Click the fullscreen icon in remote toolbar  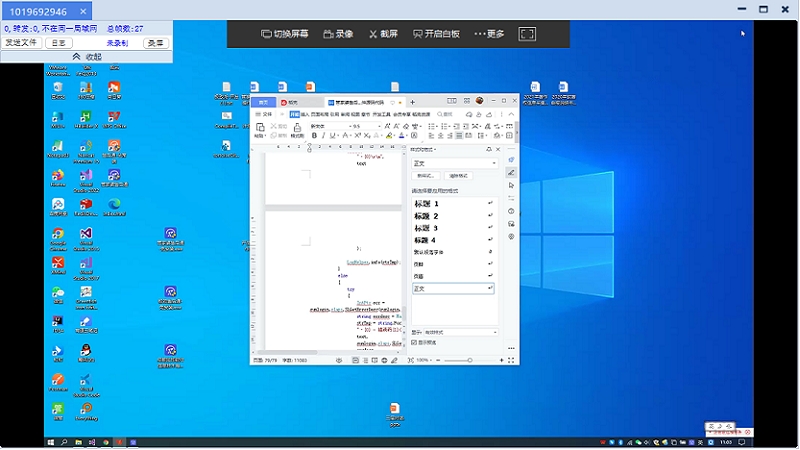[527, 33]
